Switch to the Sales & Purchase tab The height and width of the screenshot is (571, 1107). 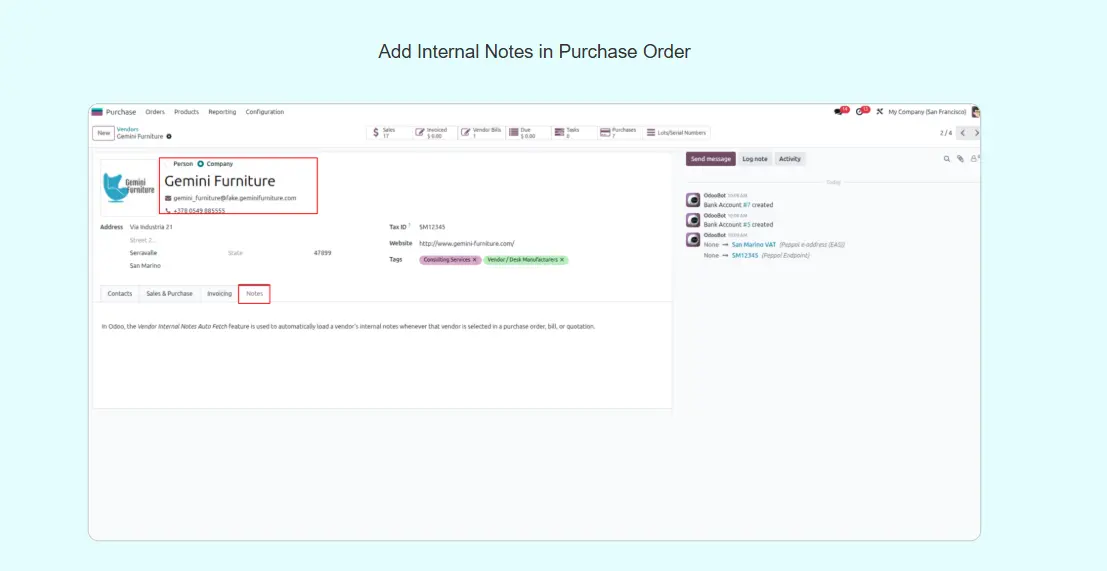click(169, 294)
